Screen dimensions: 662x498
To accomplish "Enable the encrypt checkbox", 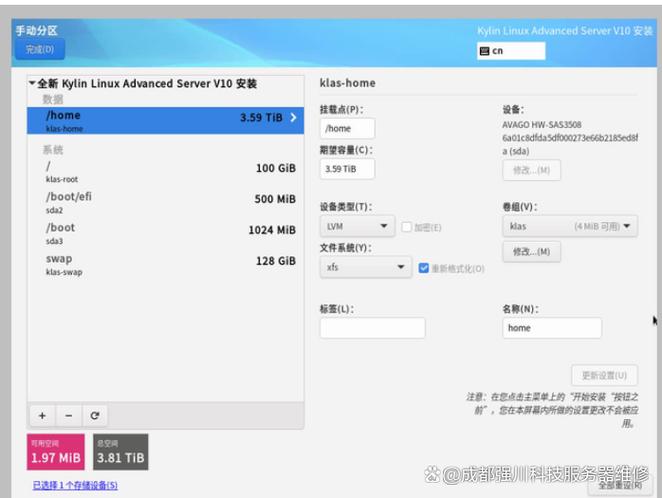I will coord(407,227).
